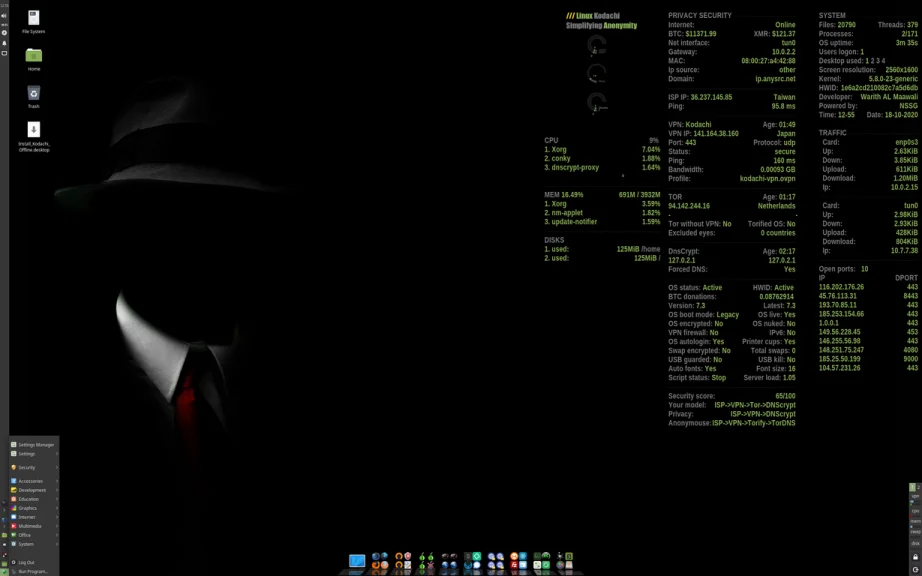Click the globe network icon in the dock
Image resolution: width=922 pixels, height=576 pixels.
point(444,566)
